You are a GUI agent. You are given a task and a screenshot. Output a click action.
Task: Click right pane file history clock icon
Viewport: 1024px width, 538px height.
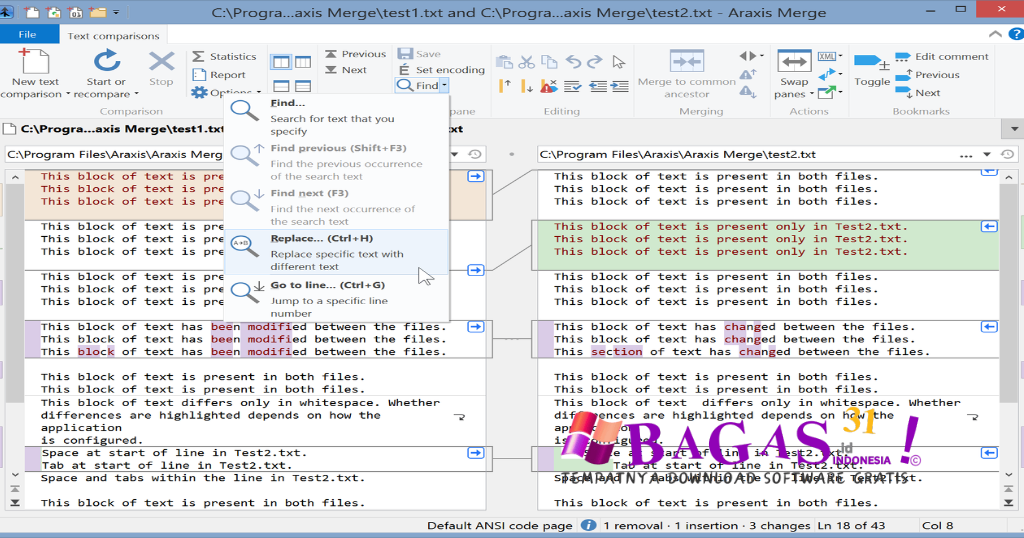point(1008,155)
